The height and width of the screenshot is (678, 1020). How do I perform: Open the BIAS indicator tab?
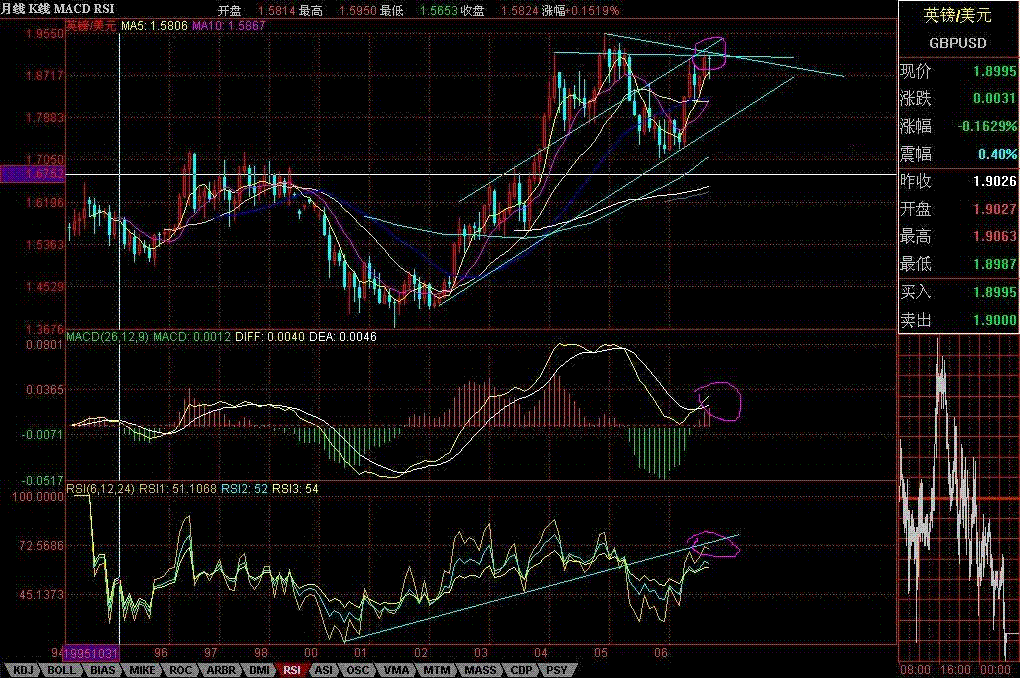(x=103, y=669)
